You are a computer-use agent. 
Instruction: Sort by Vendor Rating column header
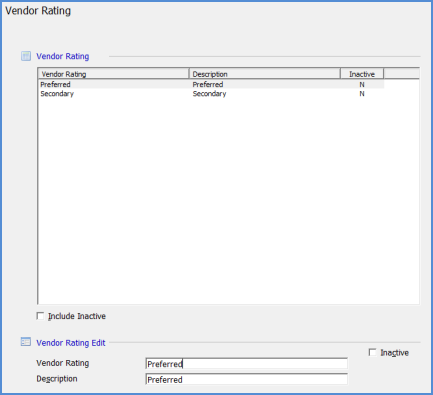[114, 74]
